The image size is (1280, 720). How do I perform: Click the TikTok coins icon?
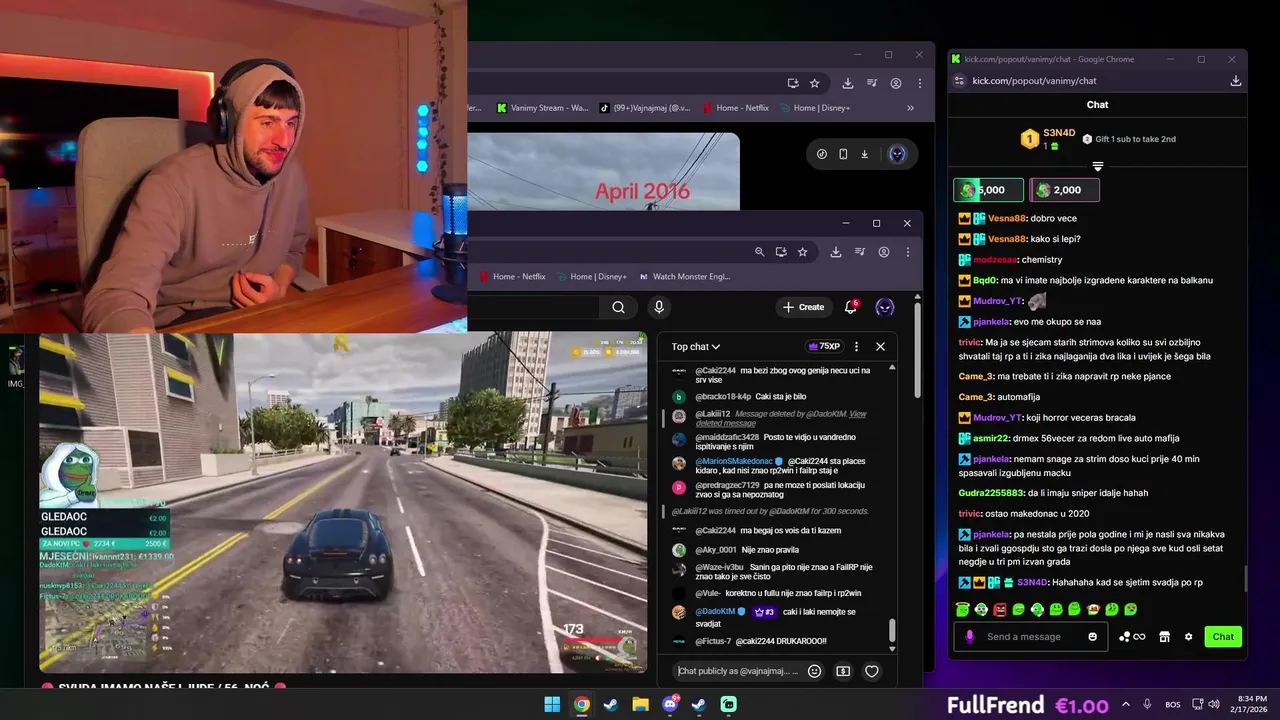pos(822,154)
